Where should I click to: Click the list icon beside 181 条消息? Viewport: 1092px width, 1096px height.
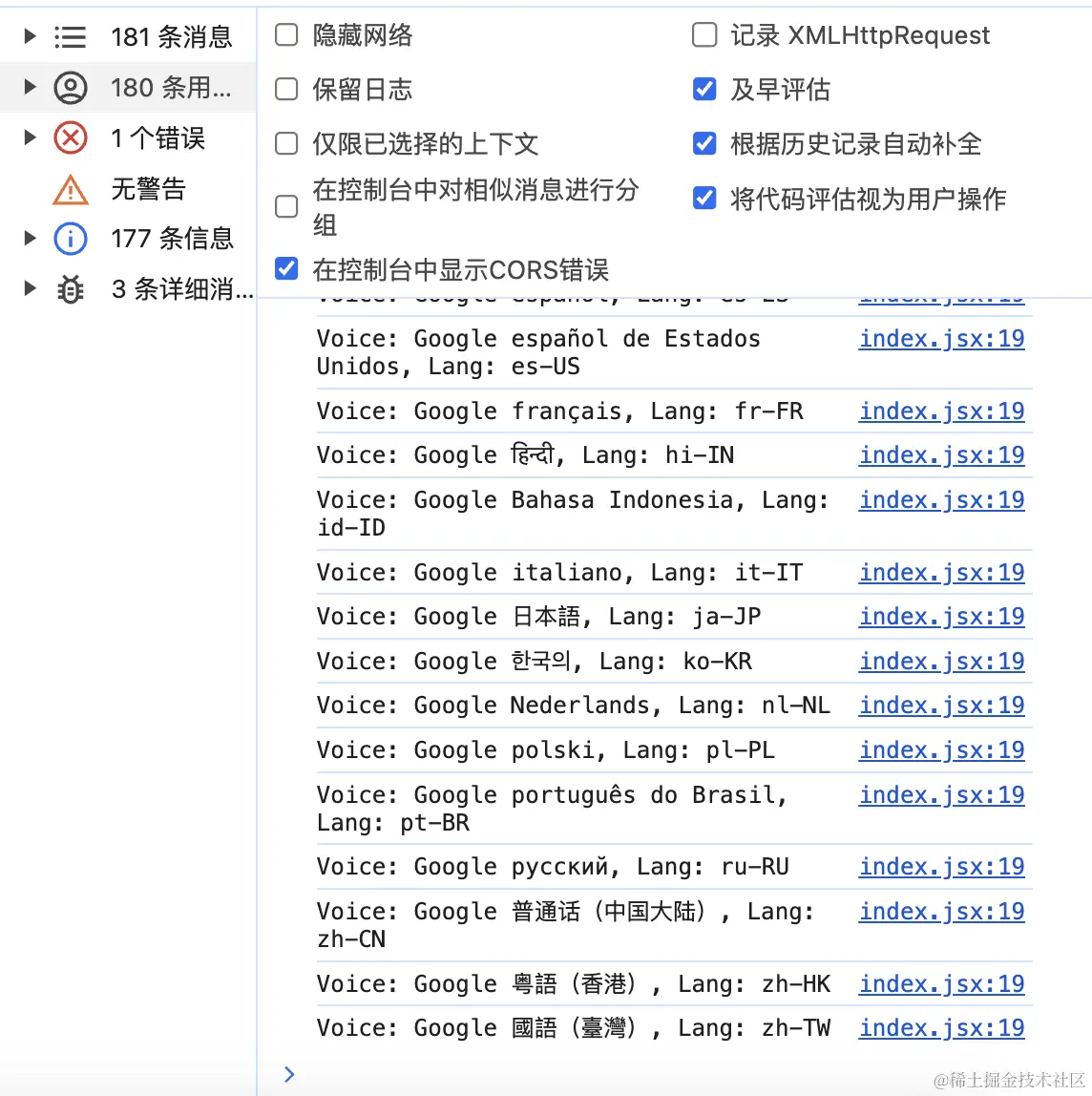click(70, 37)
